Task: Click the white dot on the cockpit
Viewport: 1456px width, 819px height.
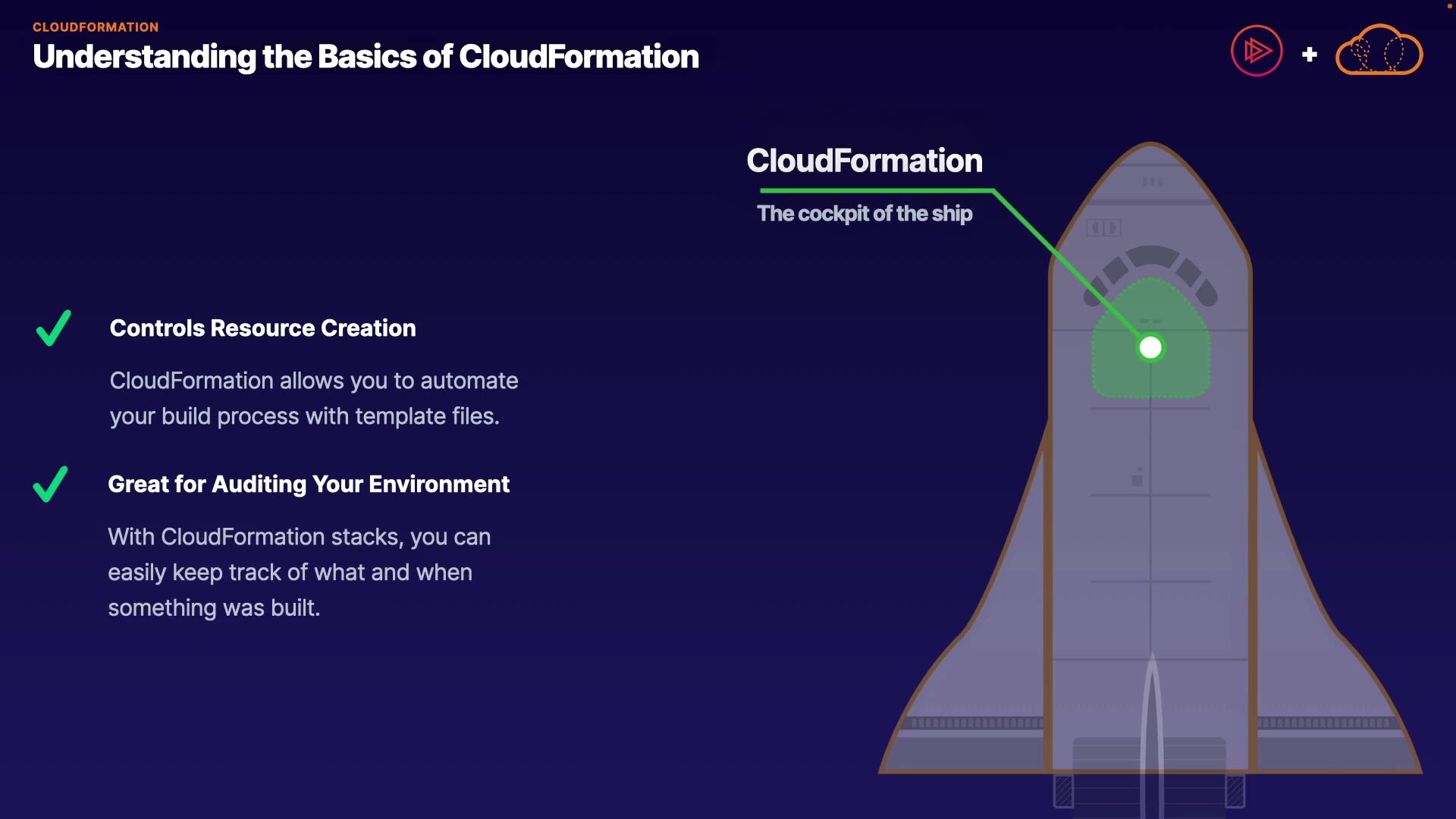Action: [1150, 347]
